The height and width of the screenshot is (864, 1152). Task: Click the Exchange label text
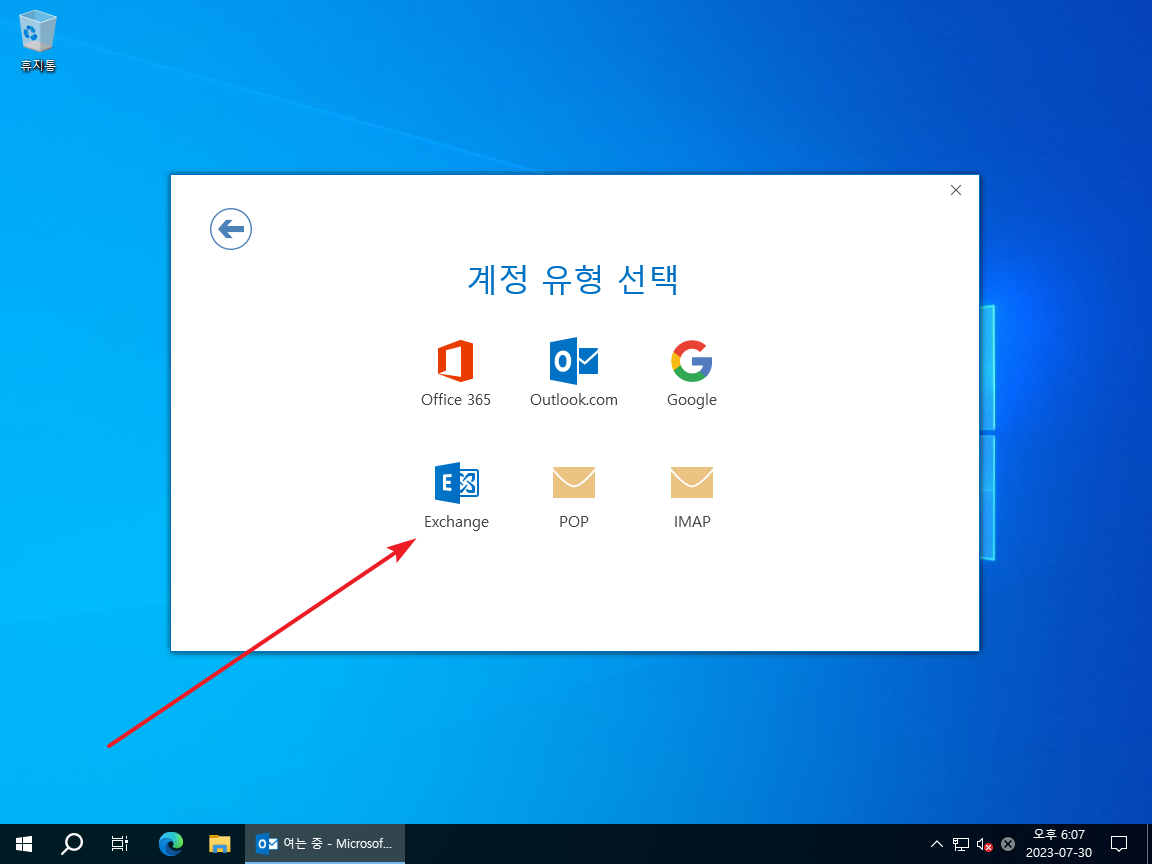point(456,522)
